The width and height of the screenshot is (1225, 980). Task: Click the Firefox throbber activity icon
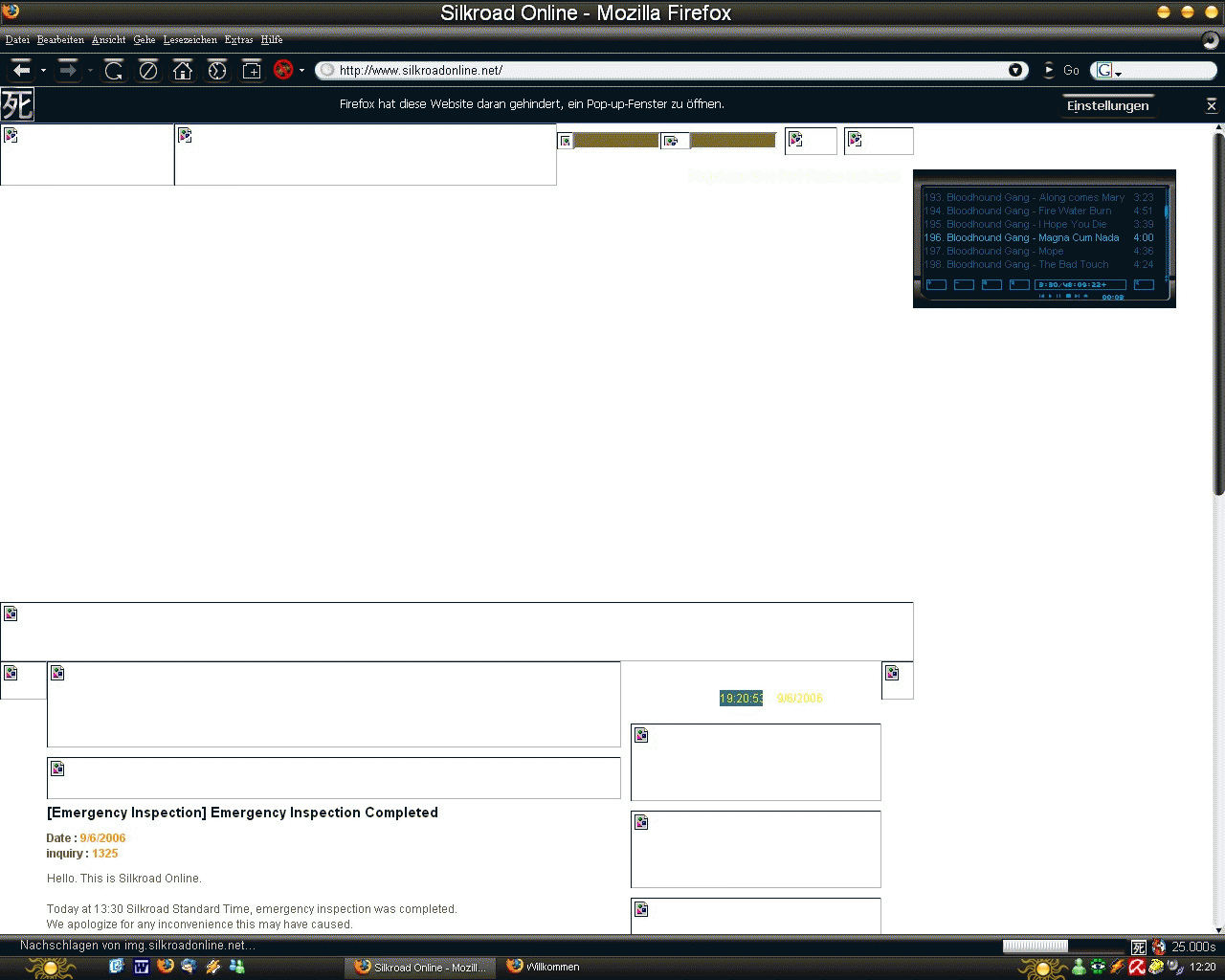pyautogui.click(x=1211, y=40)
